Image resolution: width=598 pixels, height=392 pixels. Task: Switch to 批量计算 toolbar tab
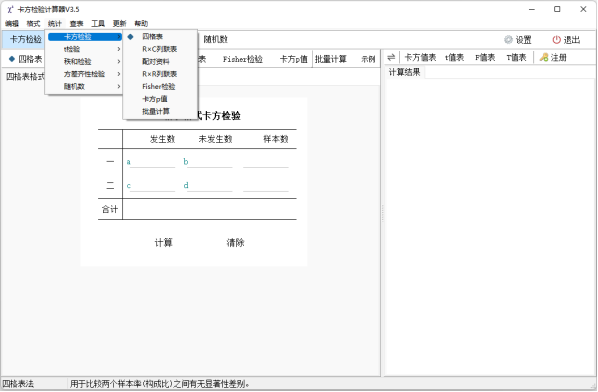(330, 59)
